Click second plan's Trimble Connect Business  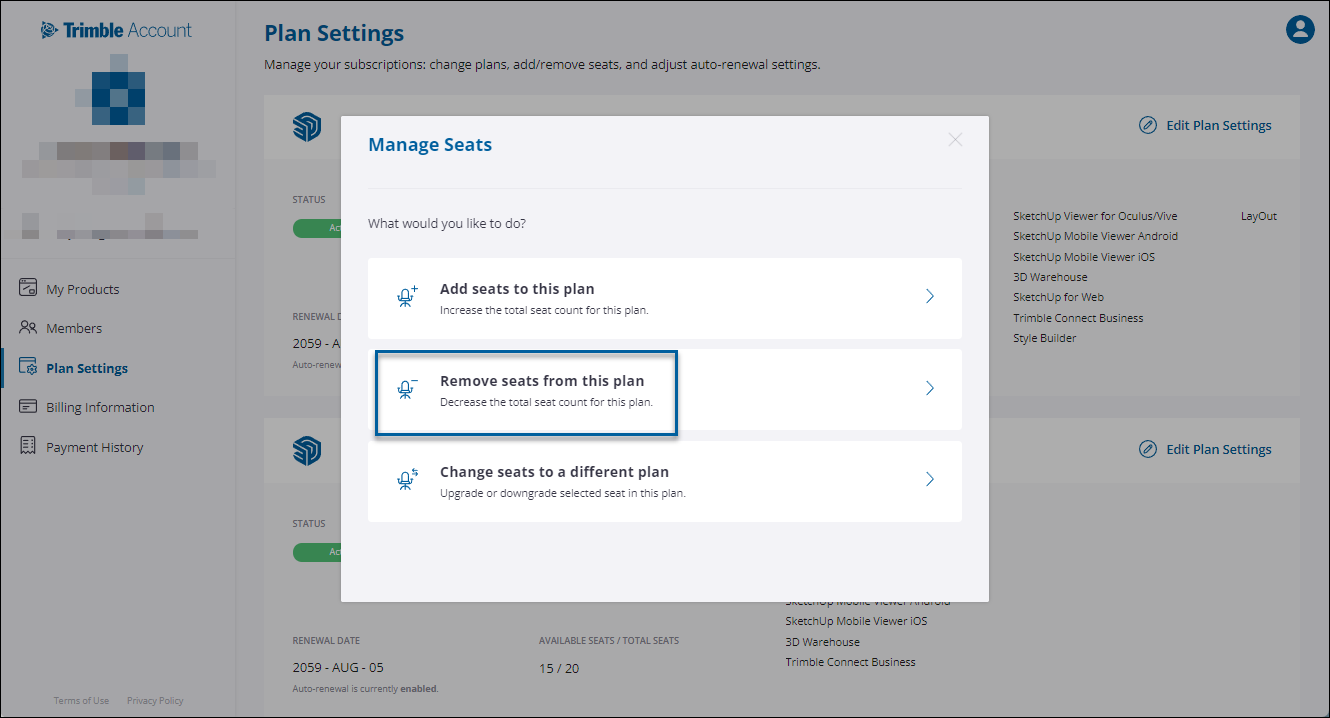pyautogui.click(x=850, y=662)
